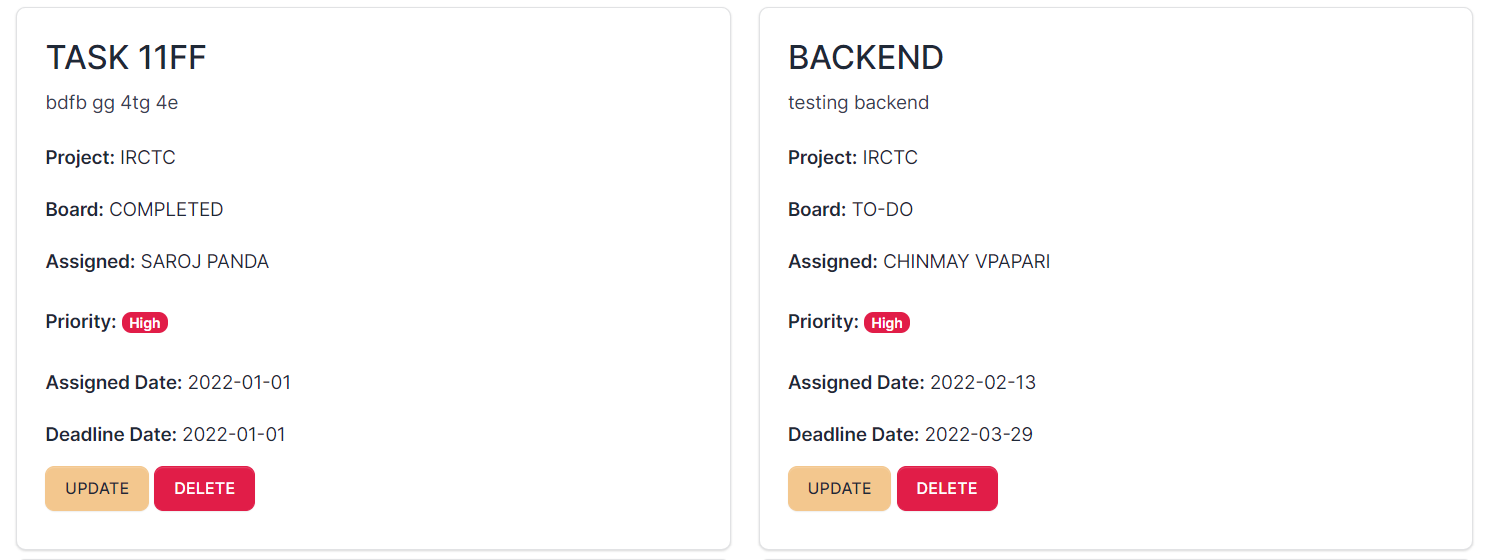This screenshot has height=560, width=1493.
Task: Select the BACKEND card title
Action: [866, 58]
